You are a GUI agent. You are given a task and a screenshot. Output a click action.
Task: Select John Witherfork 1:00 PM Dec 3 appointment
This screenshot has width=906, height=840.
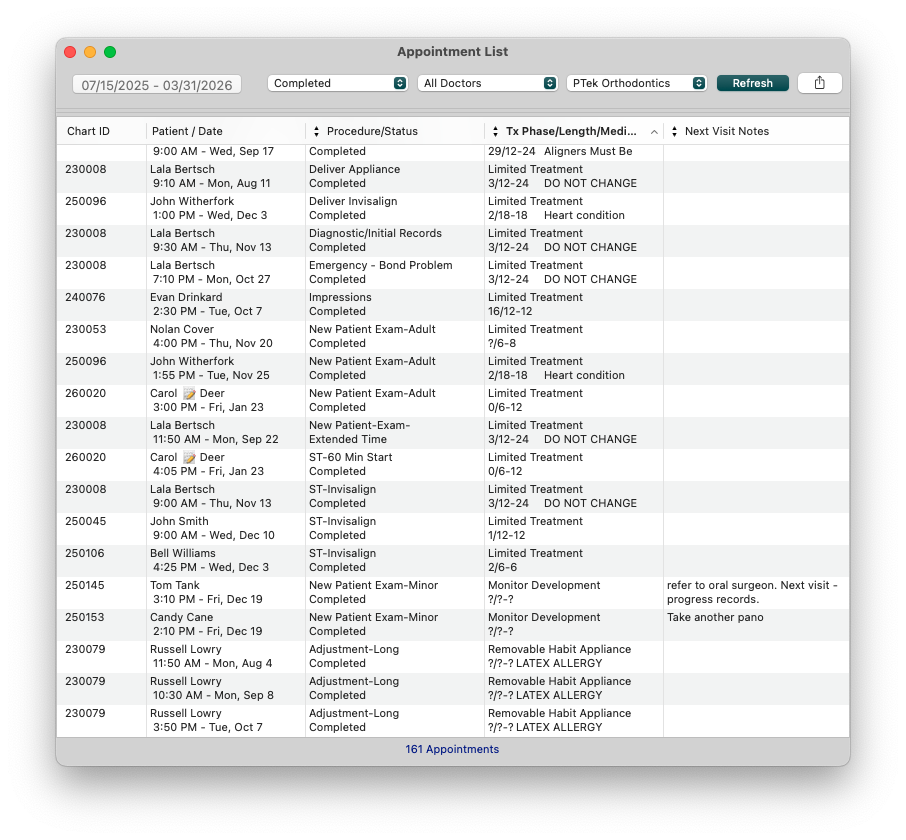(452, 209)
